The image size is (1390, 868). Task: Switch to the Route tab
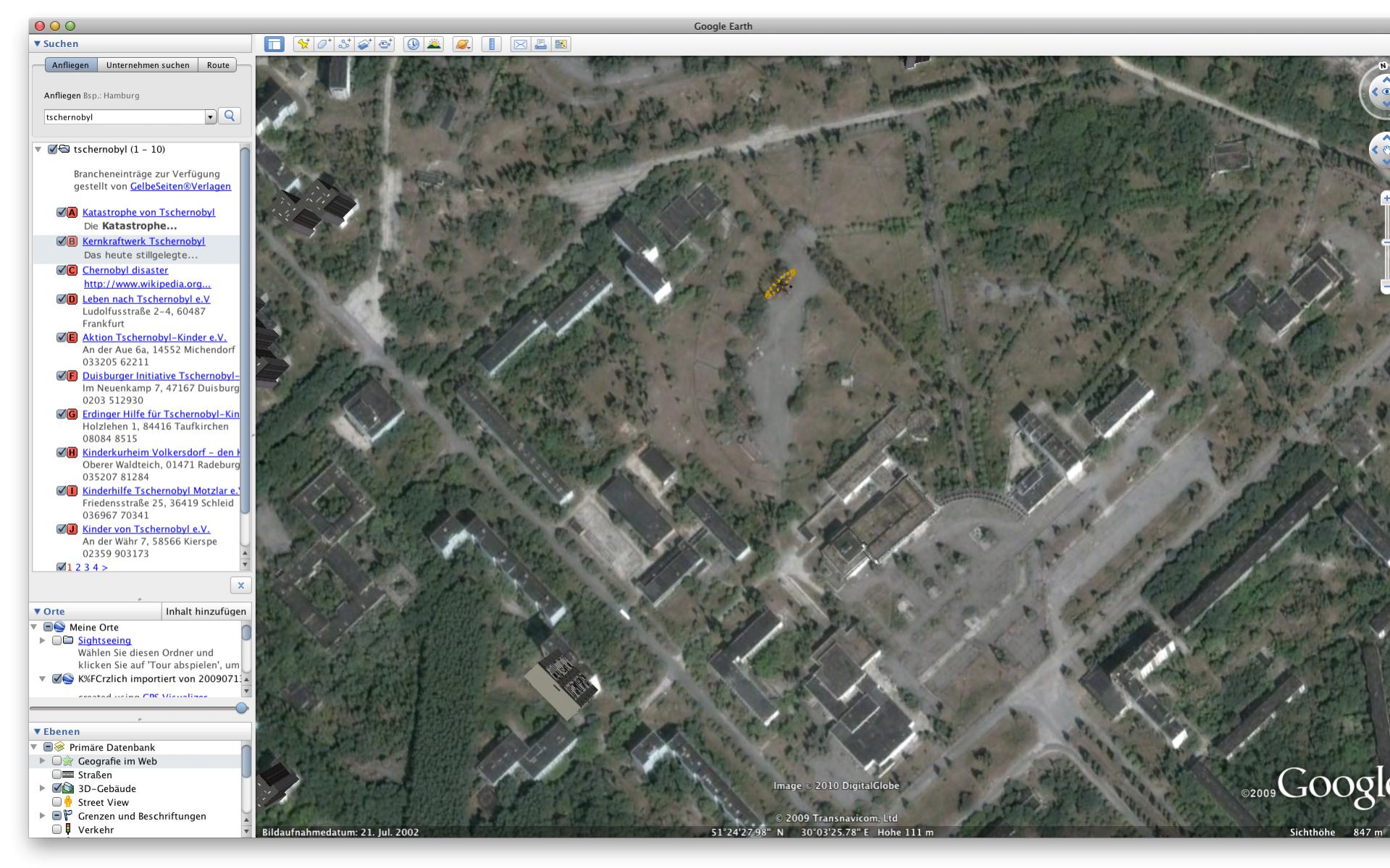click(218, 65)
